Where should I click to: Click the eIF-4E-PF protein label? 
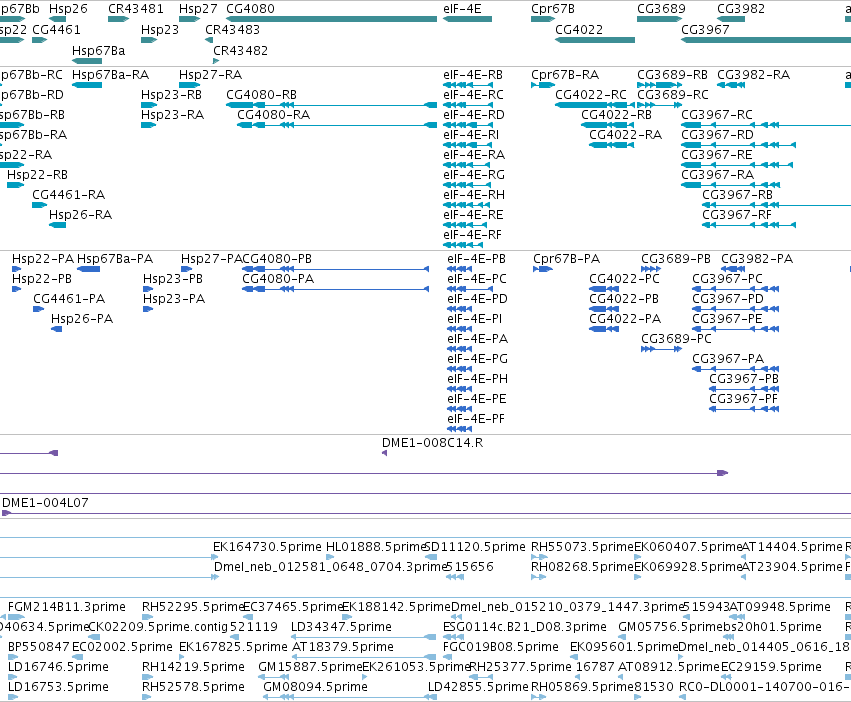coord(476,419)
